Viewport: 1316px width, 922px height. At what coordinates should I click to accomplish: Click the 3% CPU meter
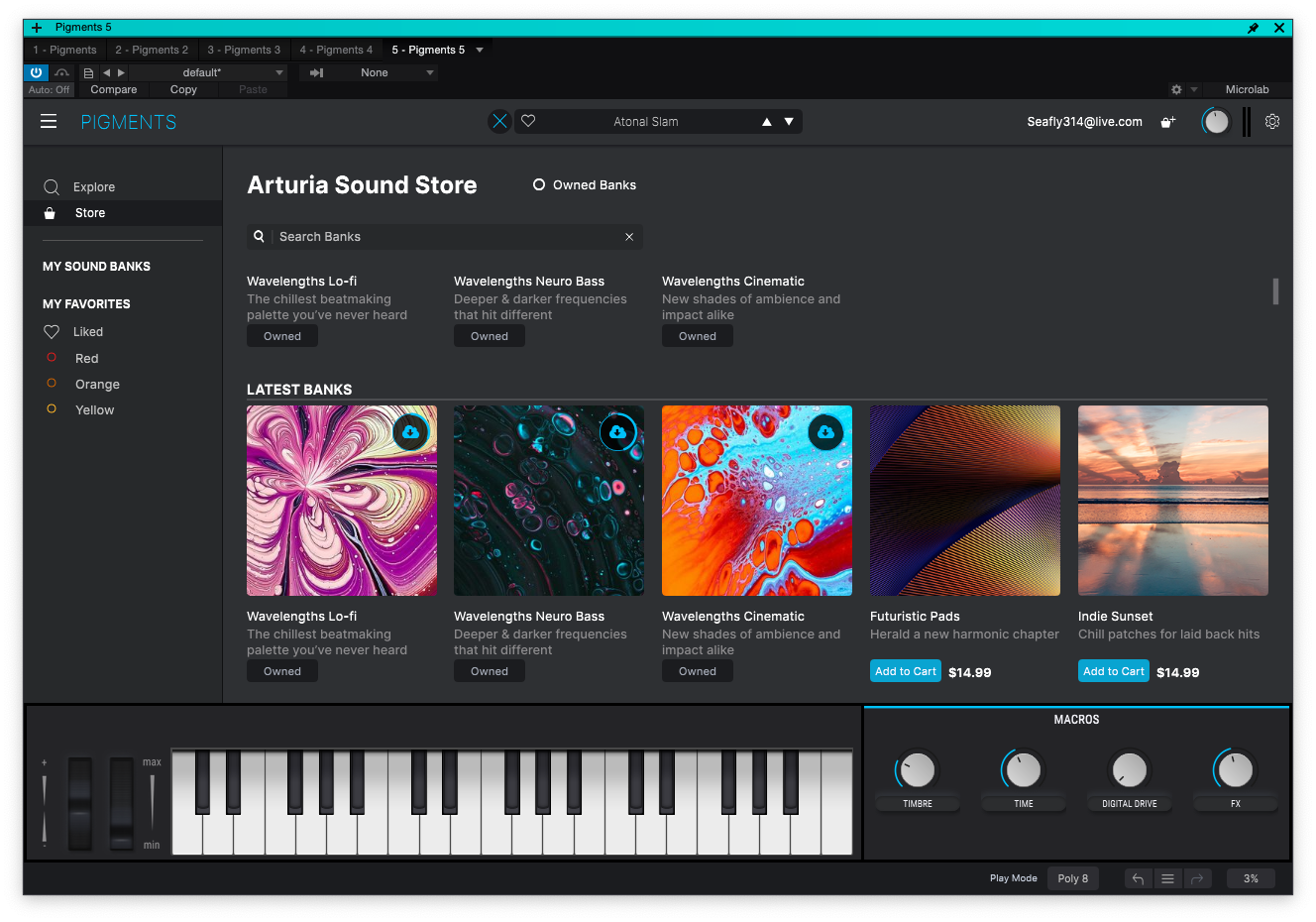(1251, 878)
